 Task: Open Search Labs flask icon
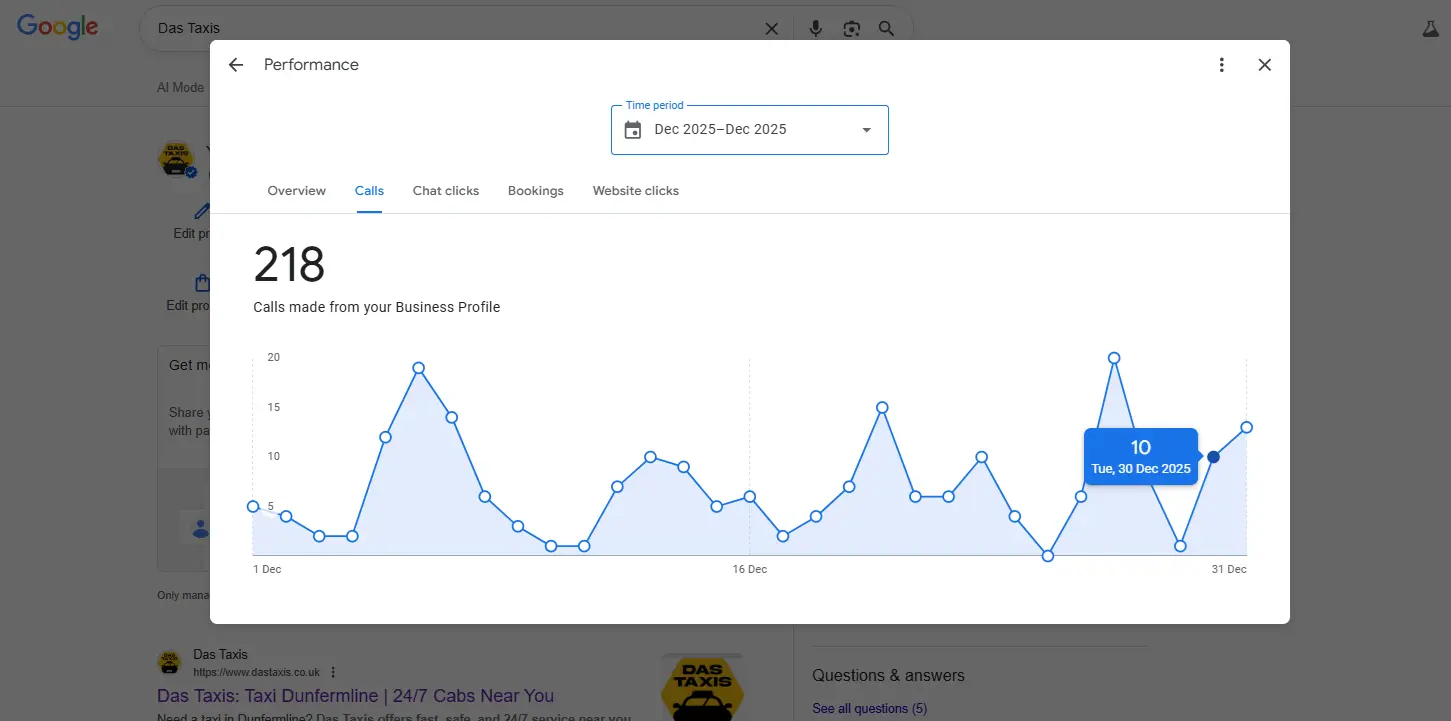click(x=1429, y=29)
